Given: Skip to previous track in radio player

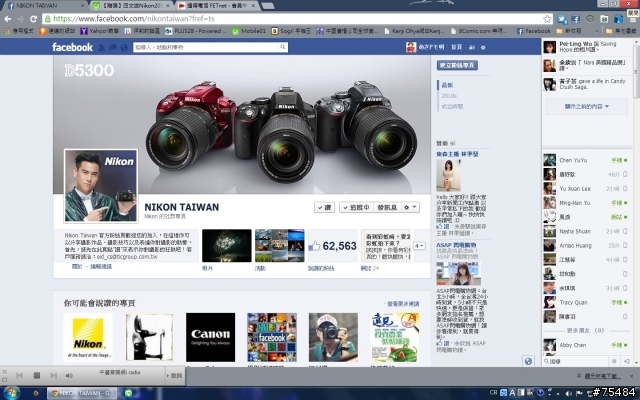Looking at the screenshot, I should 19,375.
